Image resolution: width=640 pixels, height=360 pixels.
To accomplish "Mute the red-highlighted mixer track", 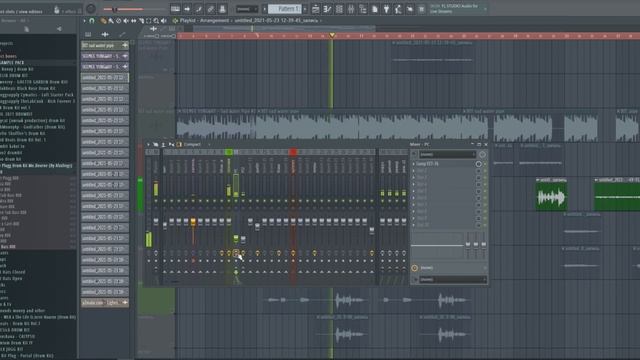I will (x=293, y=201).
